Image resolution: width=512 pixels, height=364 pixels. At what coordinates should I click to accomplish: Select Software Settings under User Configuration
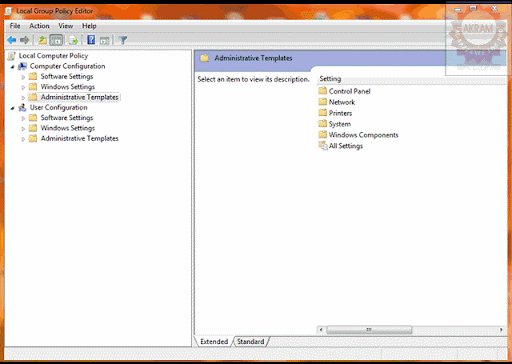pyautogui.click(x=67, y=118)
